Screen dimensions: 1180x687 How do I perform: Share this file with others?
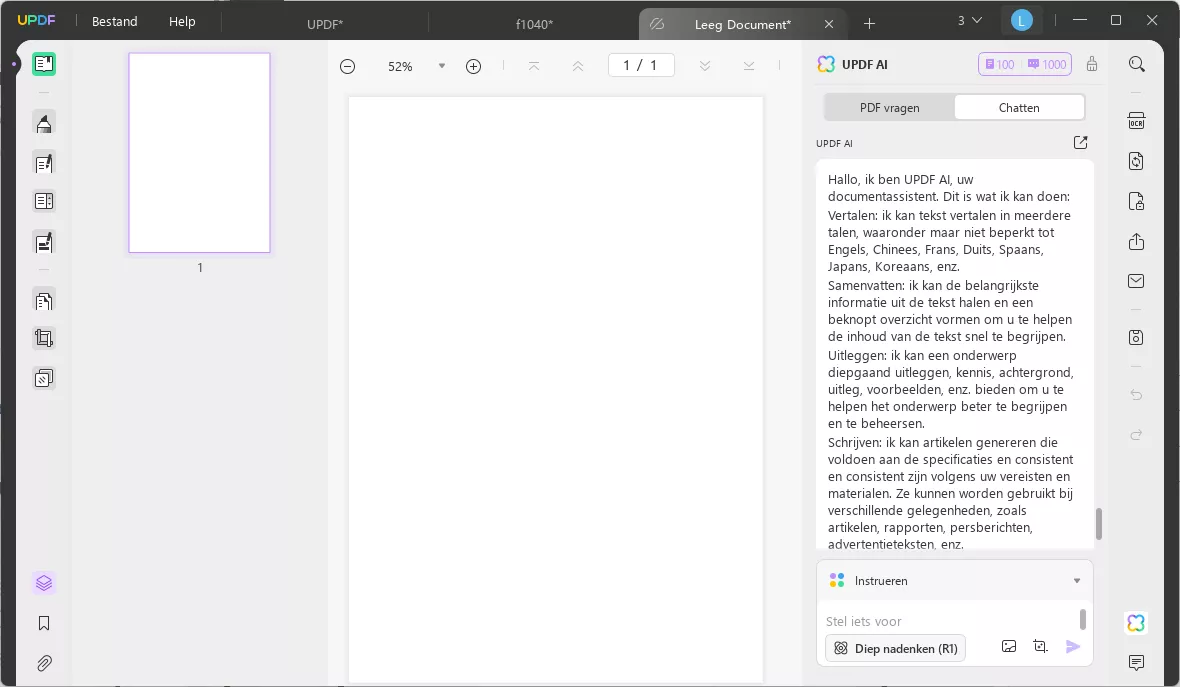pyautogui.click(x=1136, y=242)
